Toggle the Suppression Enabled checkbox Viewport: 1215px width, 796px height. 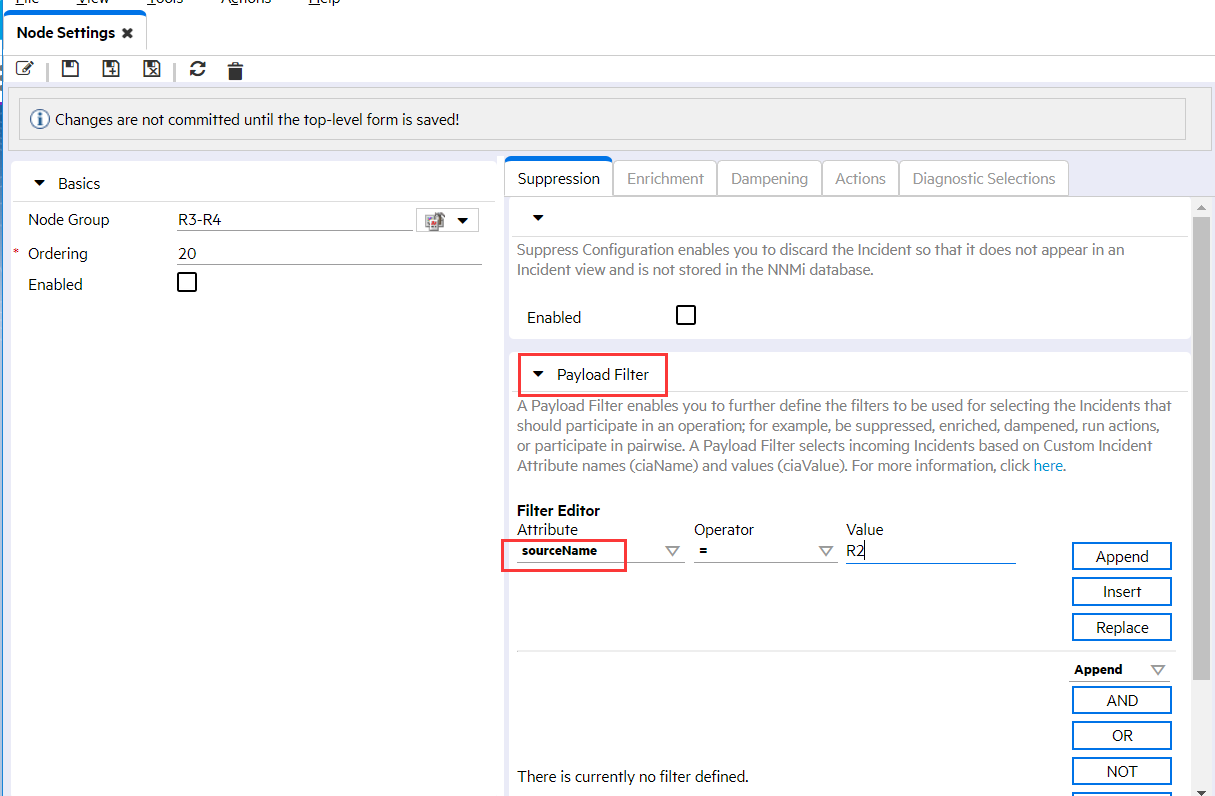click(x=685, y=316)
